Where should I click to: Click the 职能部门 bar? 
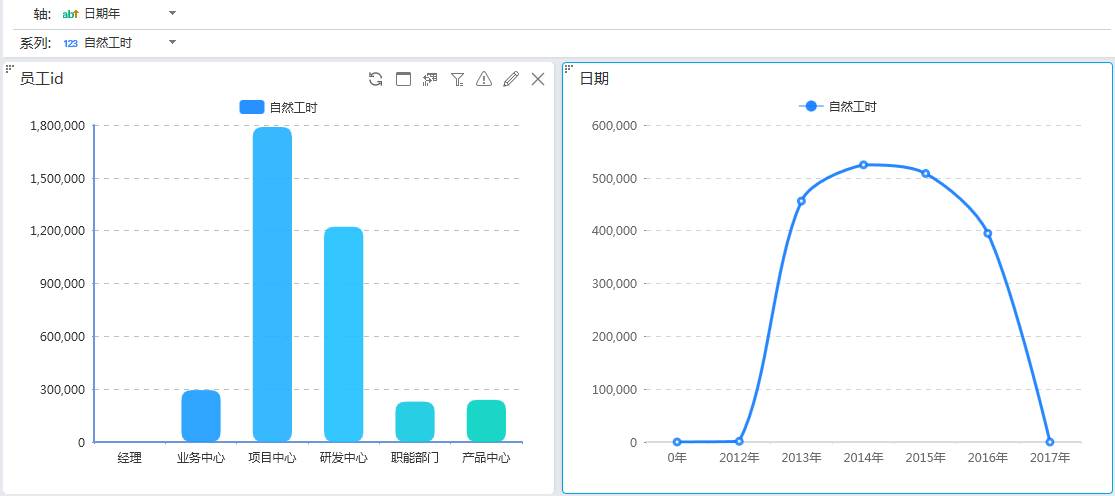415,421
